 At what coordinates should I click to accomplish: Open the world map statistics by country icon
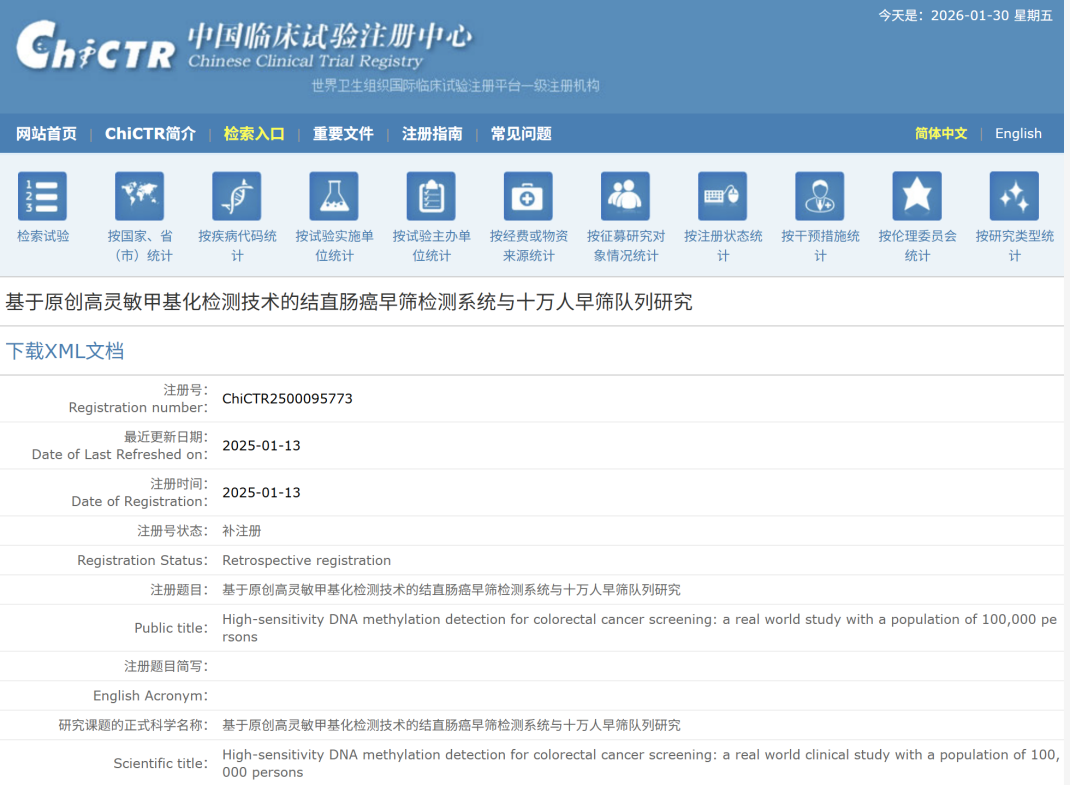pyautogui.click(x=140, y=196)
